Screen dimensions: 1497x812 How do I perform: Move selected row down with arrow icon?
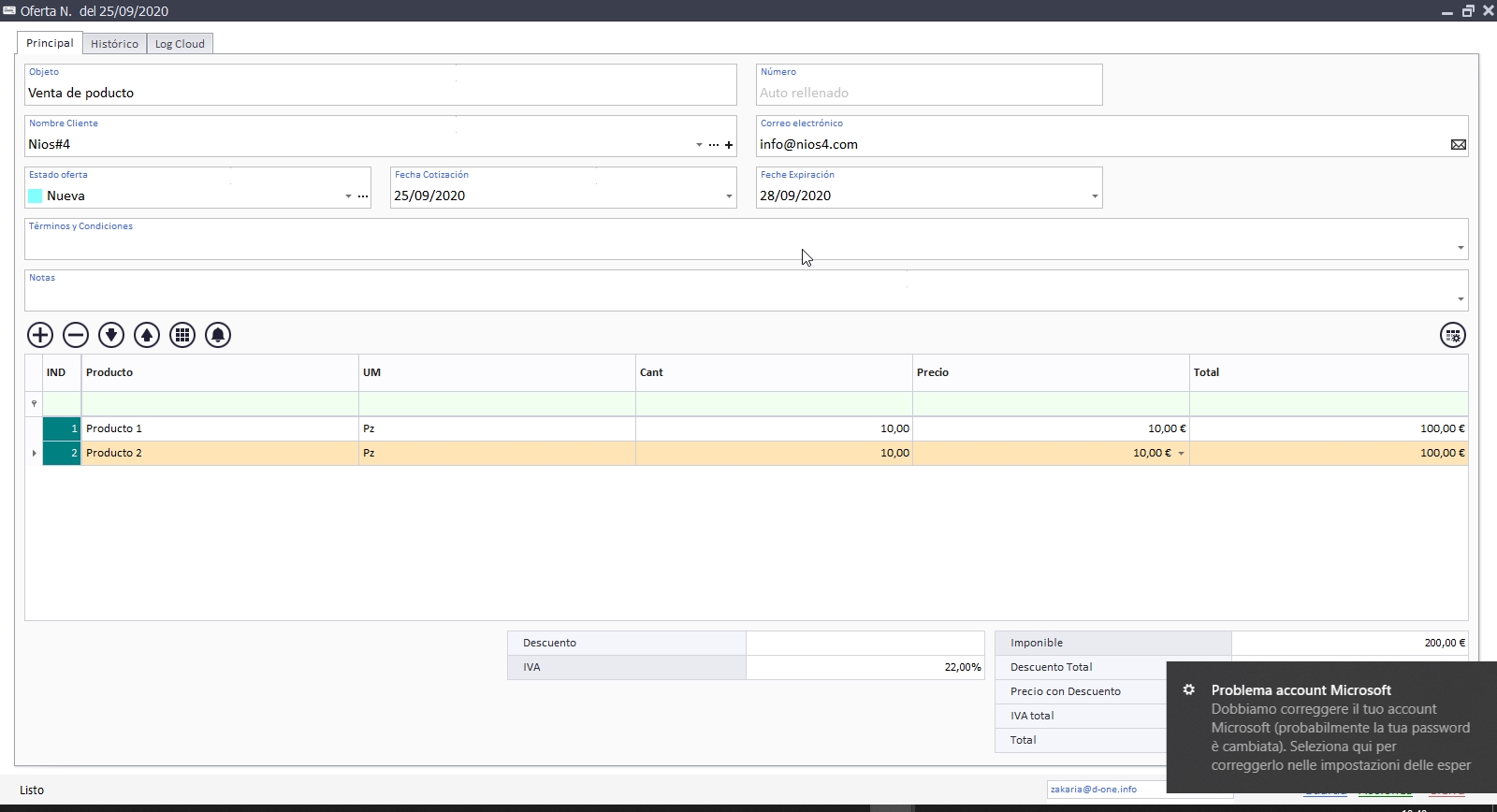[111, 335]
